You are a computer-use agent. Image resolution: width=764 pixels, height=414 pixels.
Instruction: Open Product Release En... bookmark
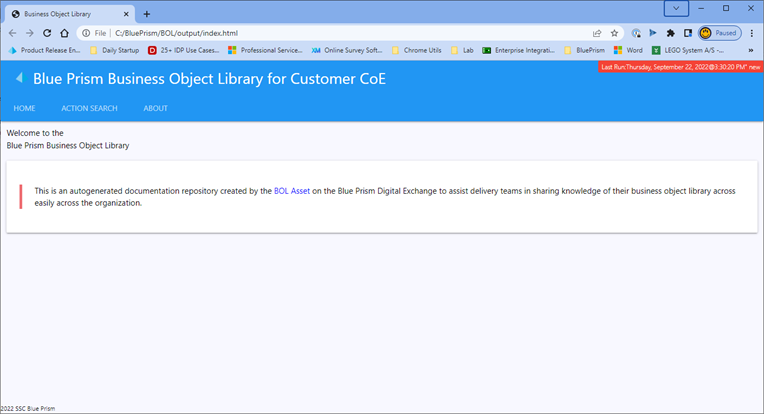click(44, 50)
